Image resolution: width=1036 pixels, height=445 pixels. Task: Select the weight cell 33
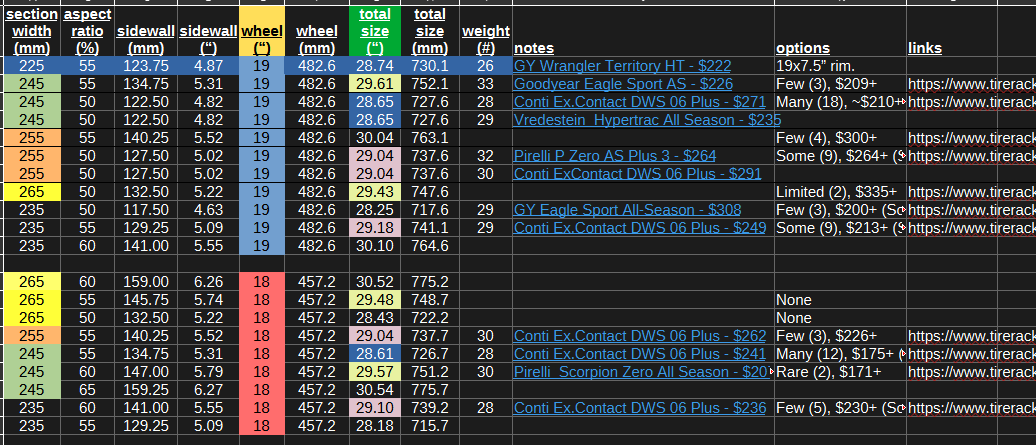point(486,84)
